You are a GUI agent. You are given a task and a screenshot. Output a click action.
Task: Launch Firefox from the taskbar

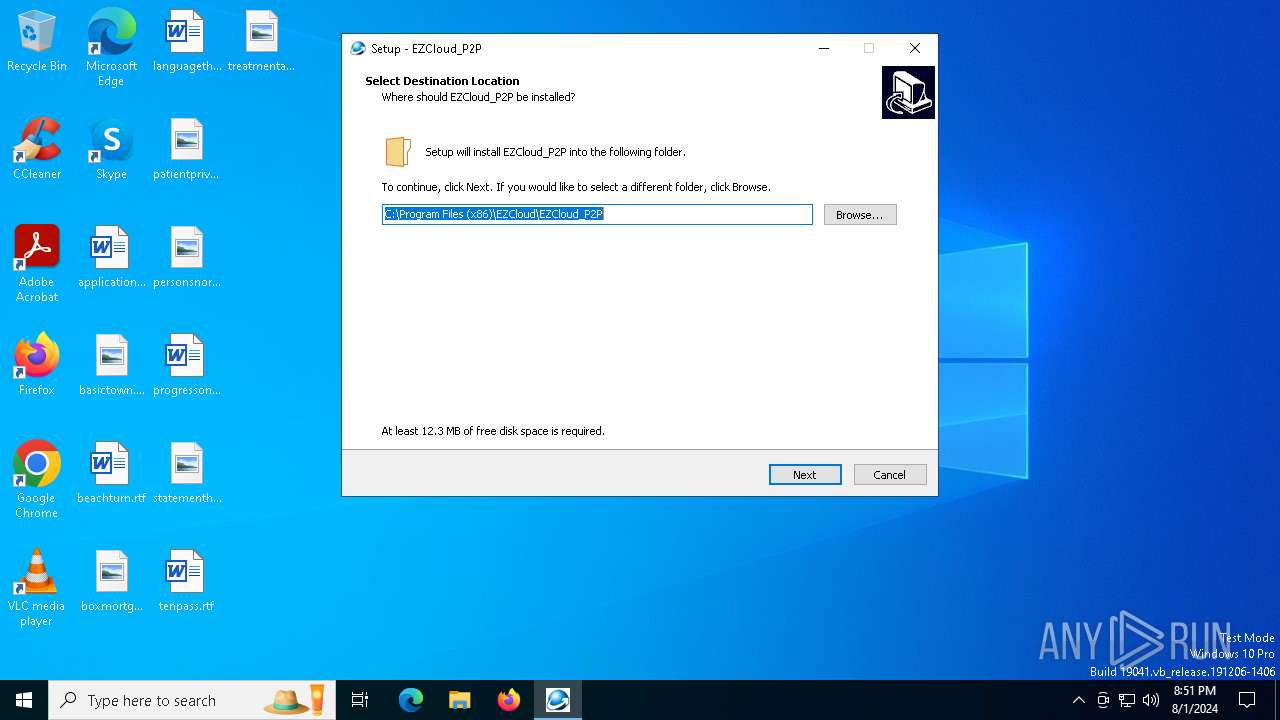click(509, 700)
